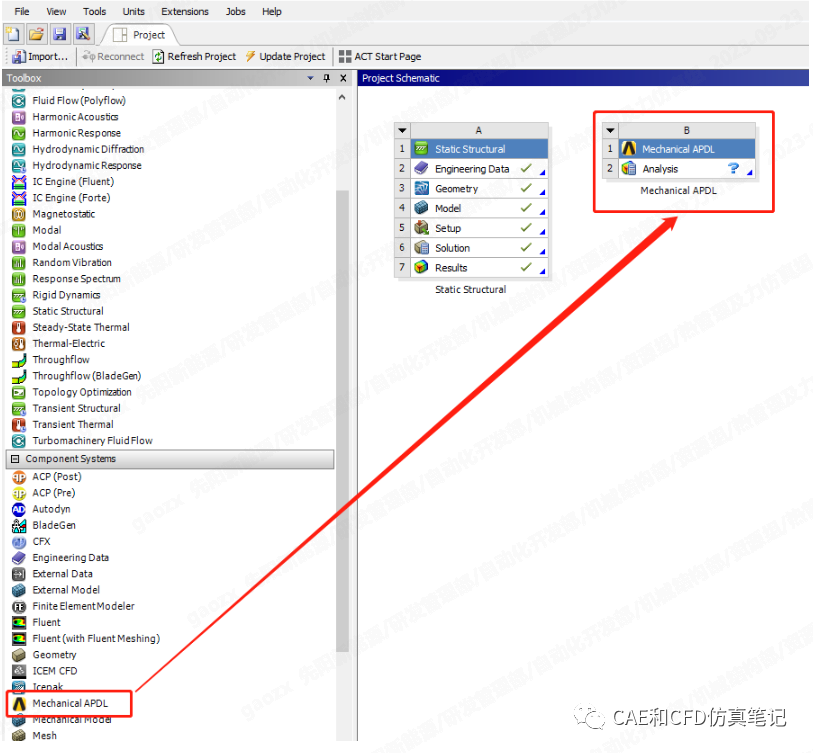
Task: Select the Fluid Flow (Polyflow) icon
Action: (x=19, y=101)
